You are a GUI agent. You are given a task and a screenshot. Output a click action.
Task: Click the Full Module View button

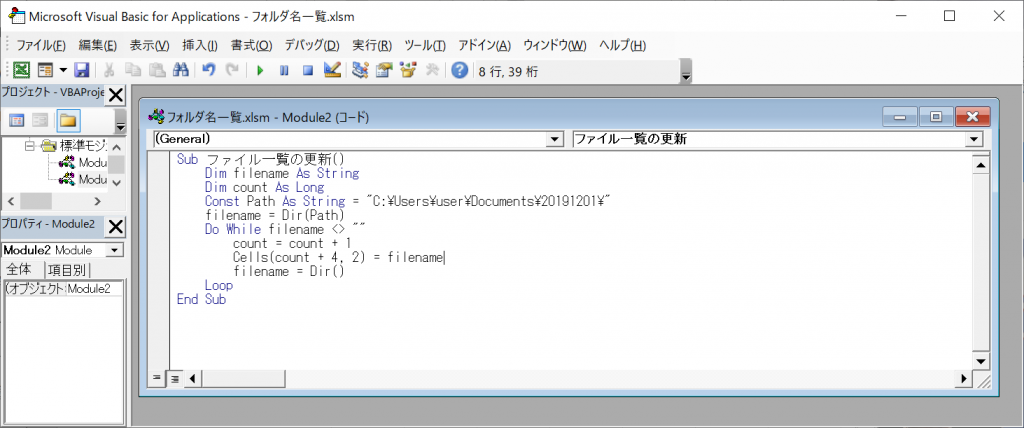coord(174,378)
